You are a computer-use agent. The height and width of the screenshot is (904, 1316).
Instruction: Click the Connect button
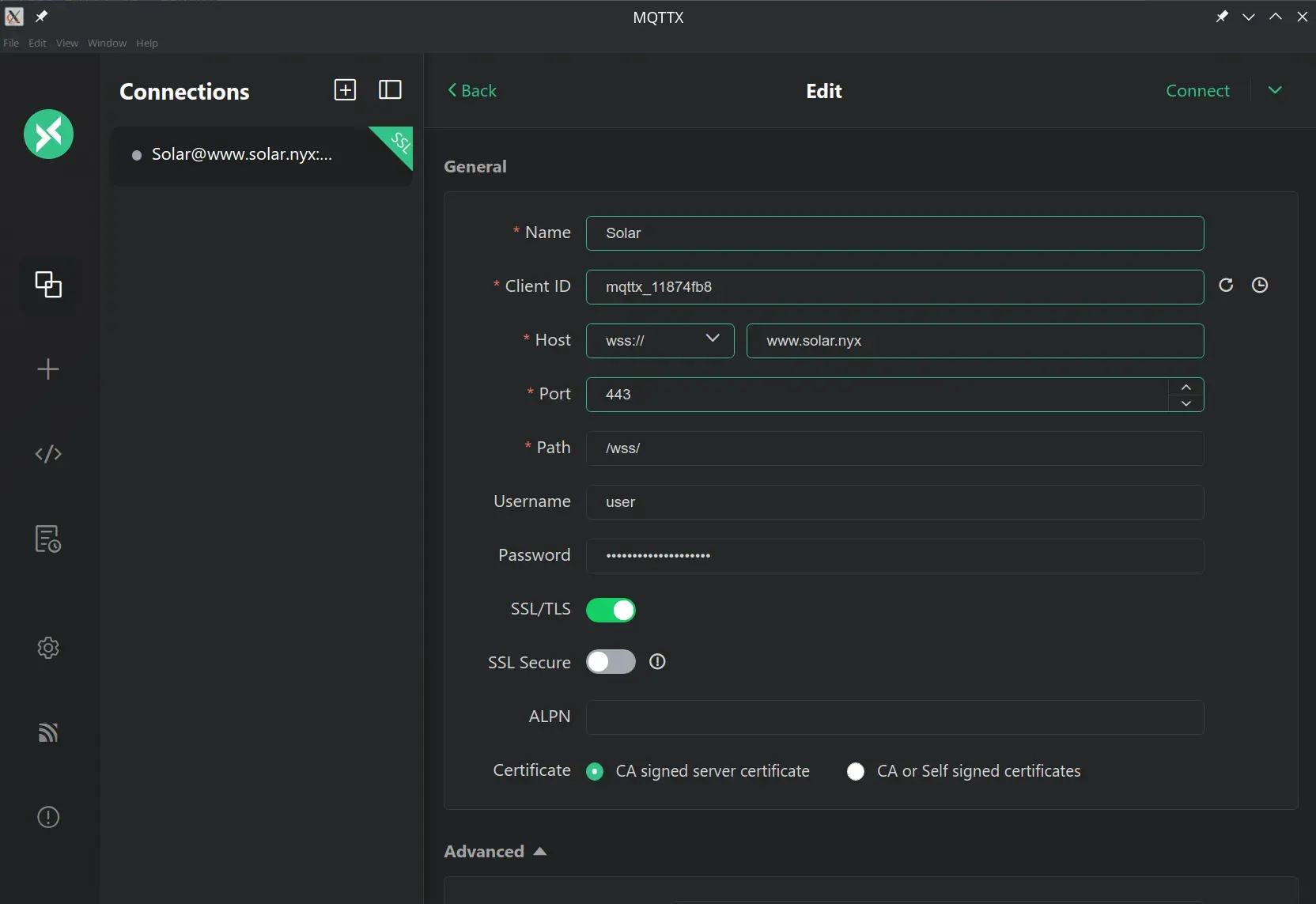pos(1197,90)
